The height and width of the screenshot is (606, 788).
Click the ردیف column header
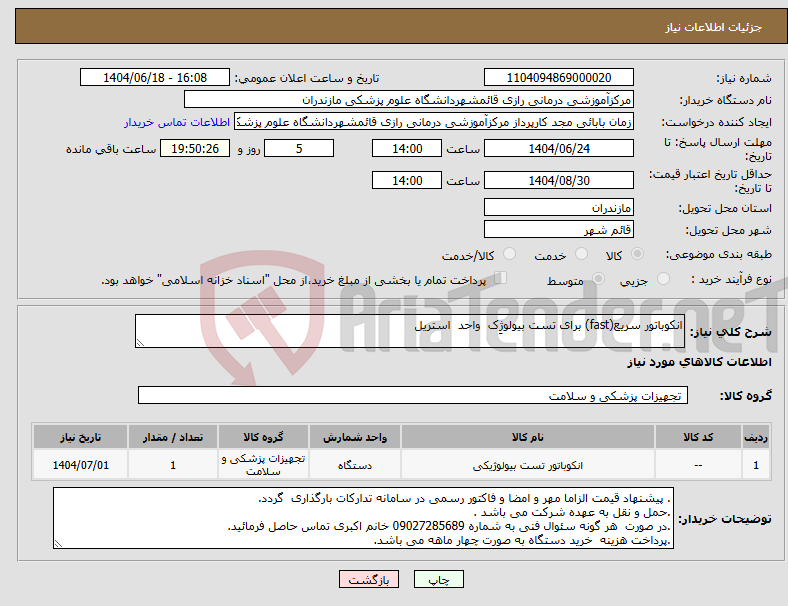tap(755, 437)
